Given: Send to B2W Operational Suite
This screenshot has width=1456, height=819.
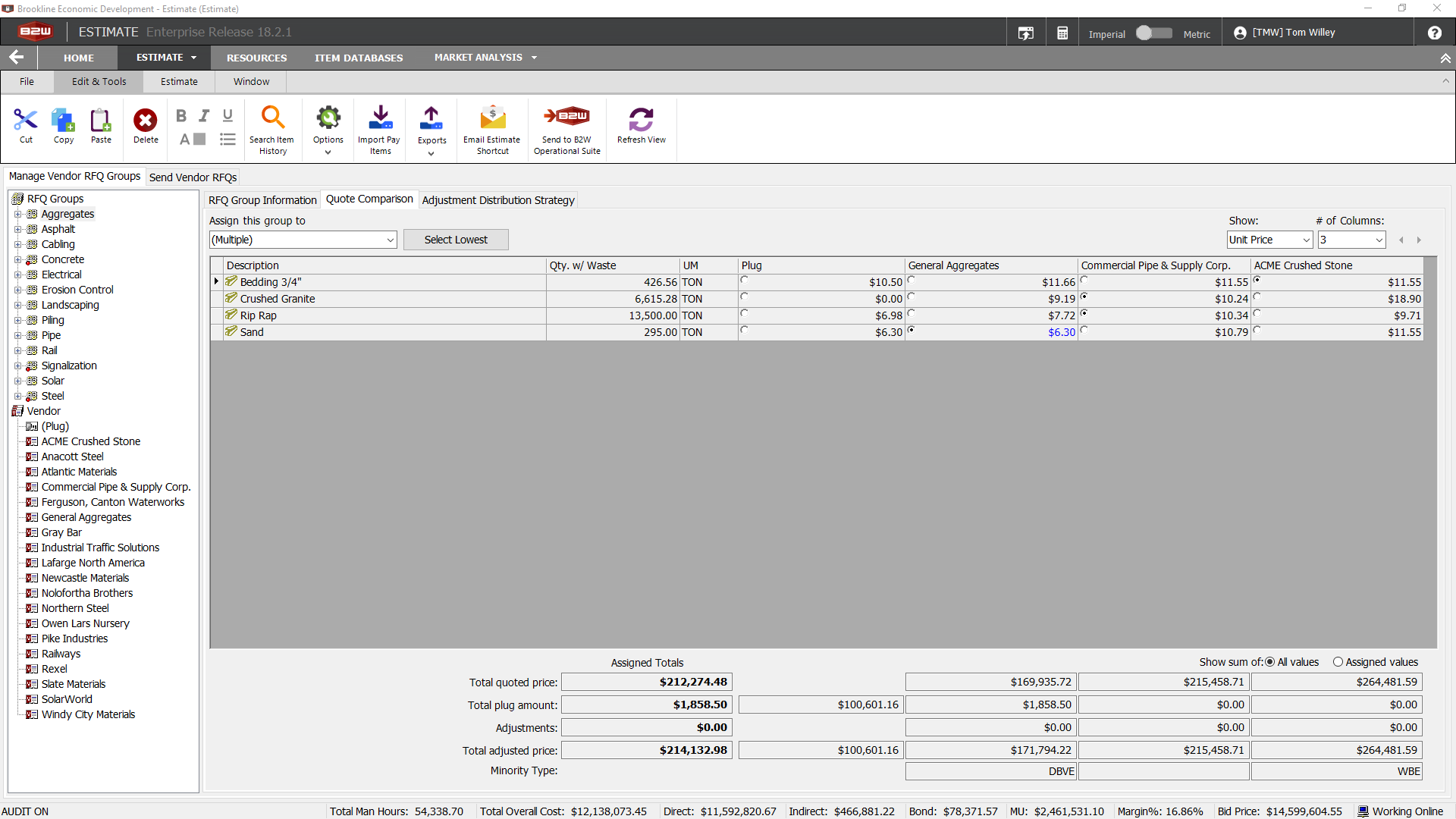Looking at the screenshot, I should 567,130.
